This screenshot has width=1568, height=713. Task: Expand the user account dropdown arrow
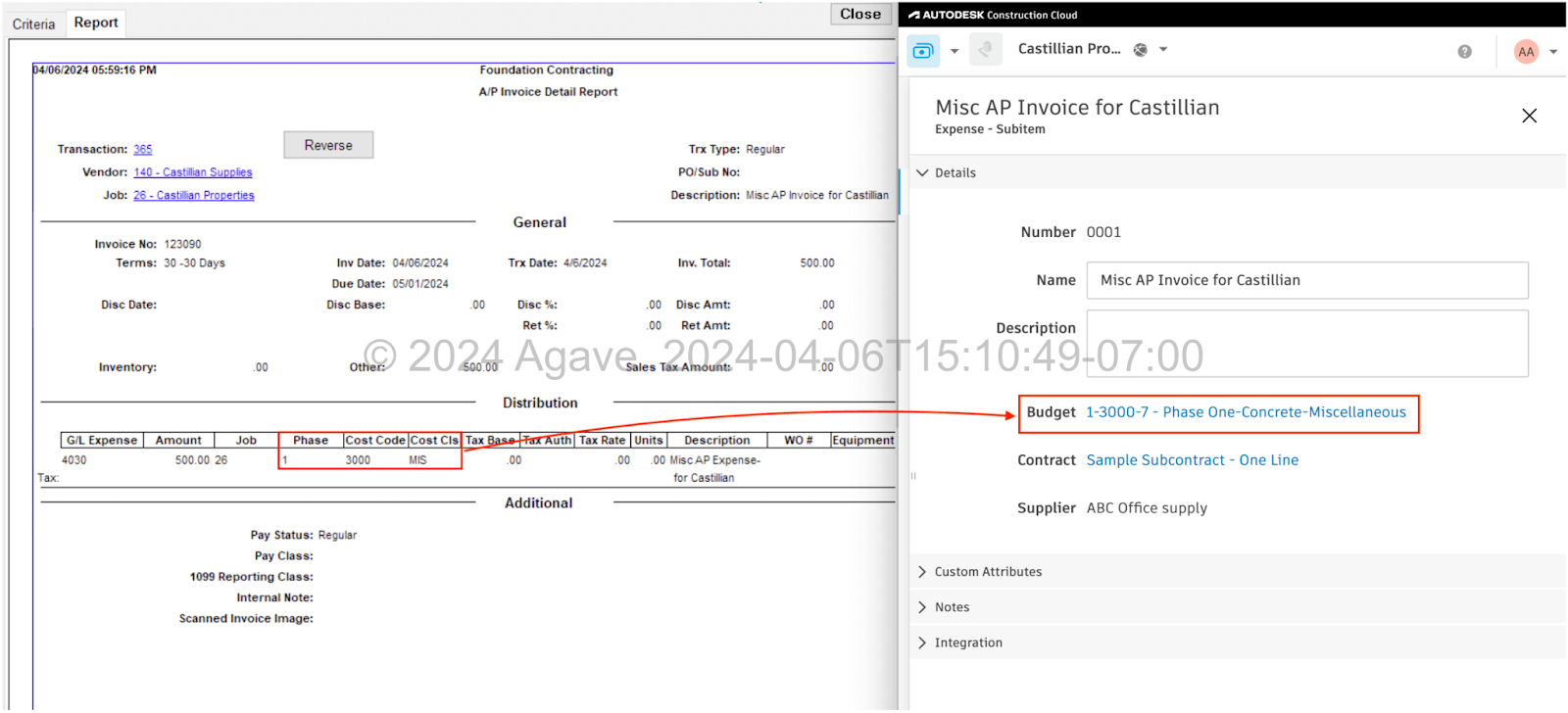(1553, 52)
